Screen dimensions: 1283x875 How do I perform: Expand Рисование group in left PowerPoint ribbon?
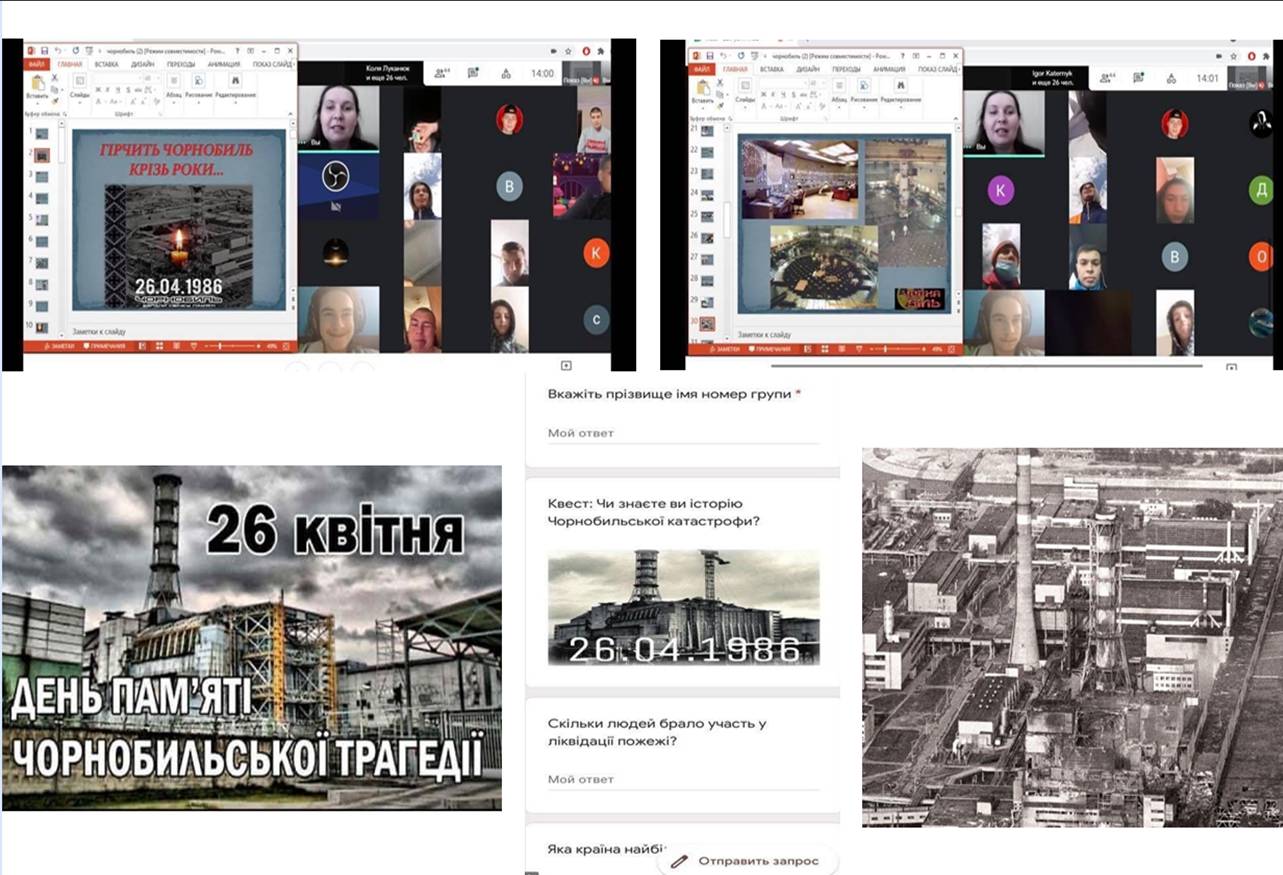[x=199, y=85]
